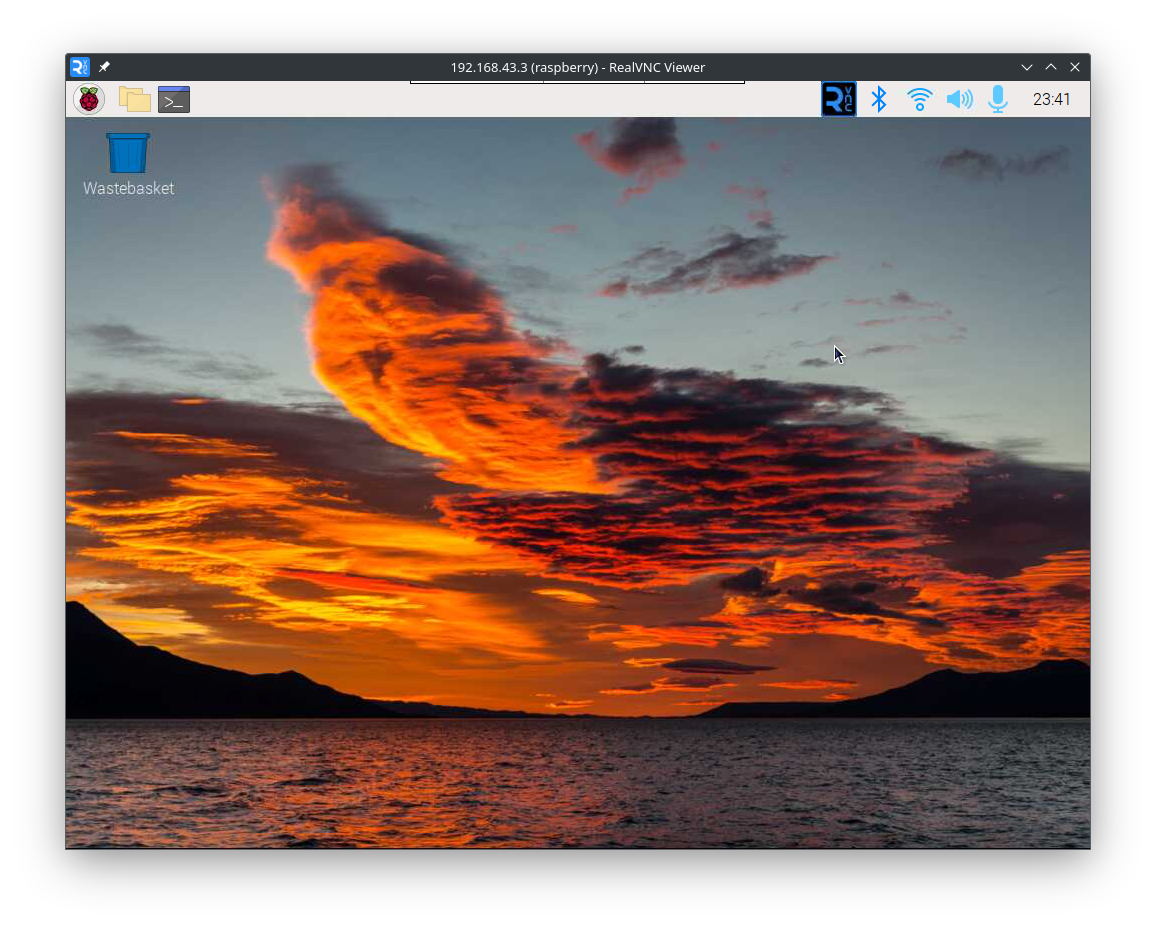Open the Wi-Fi network menu
This screenshot has width=1157, height=928.
coord(919,99)
